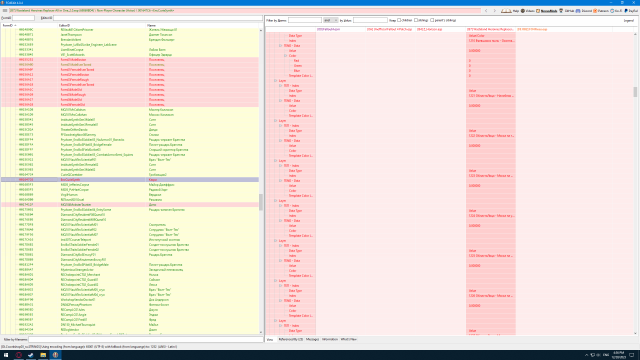
Task: Focus the Filter by filename field
Action: (x=145, y=339)
